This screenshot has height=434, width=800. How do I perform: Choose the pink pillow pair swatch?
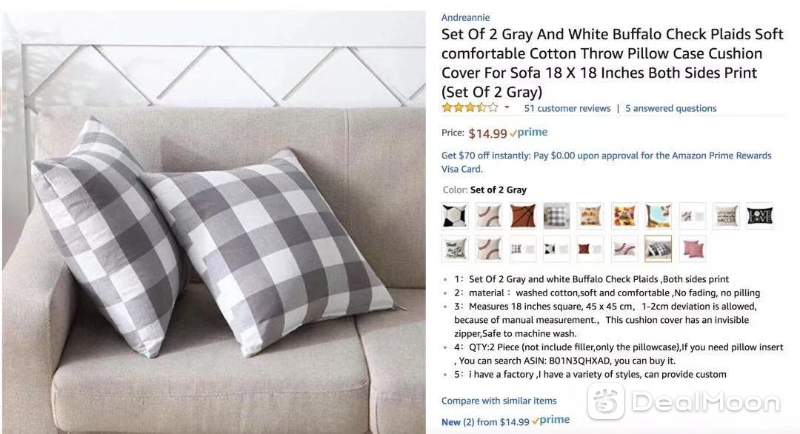(x=692, y=249)
